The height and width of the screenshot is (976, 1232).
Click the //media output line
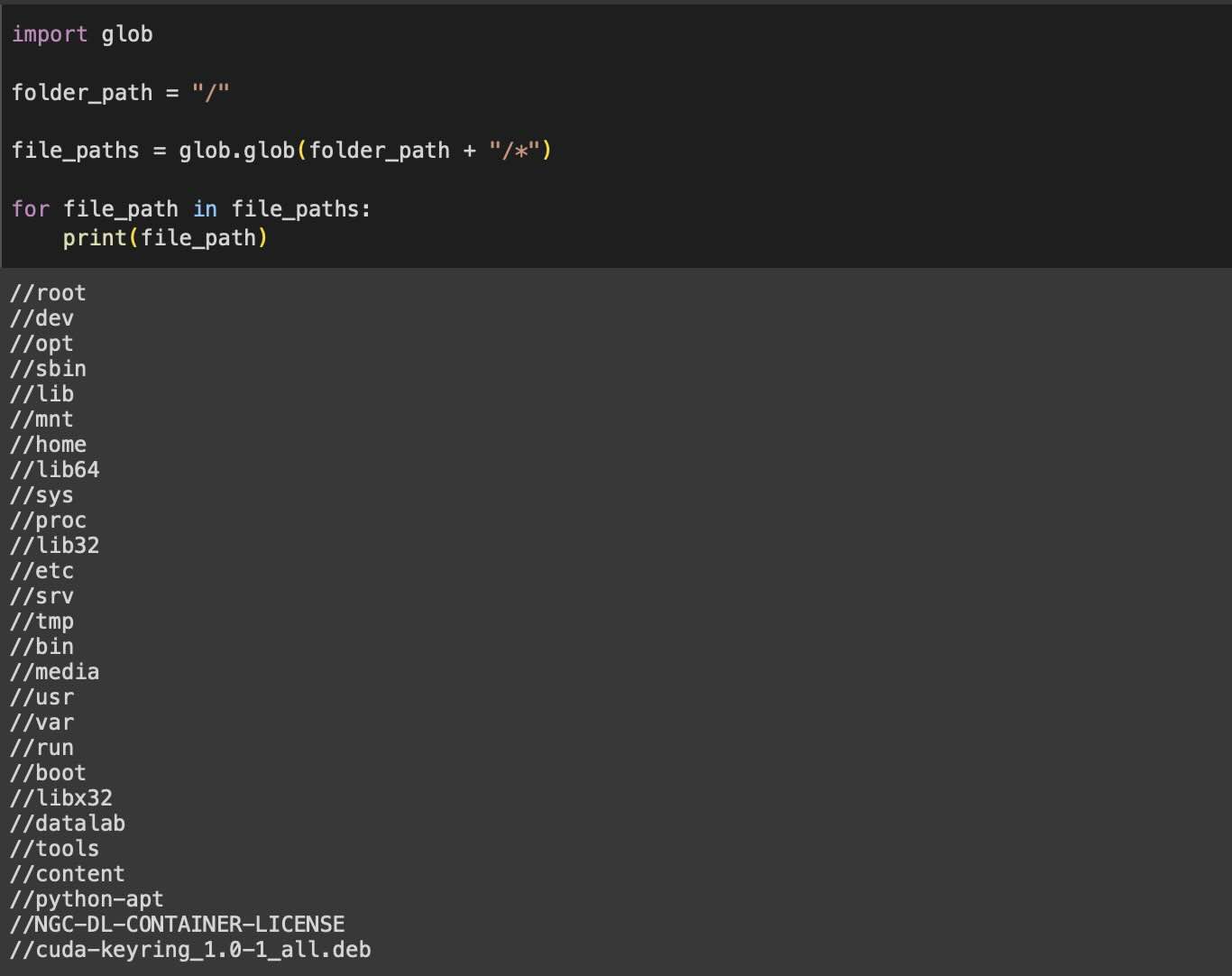pos(53,671)
